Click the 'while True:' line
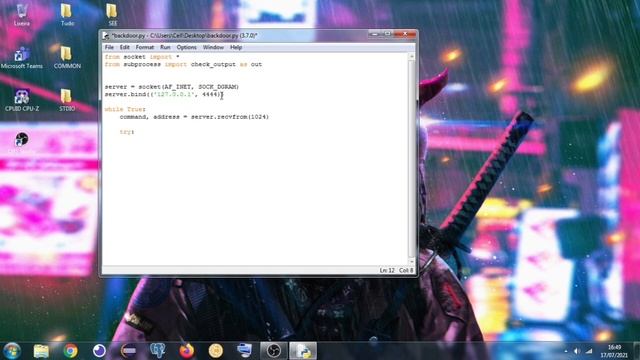 click(x=125, y=109)
